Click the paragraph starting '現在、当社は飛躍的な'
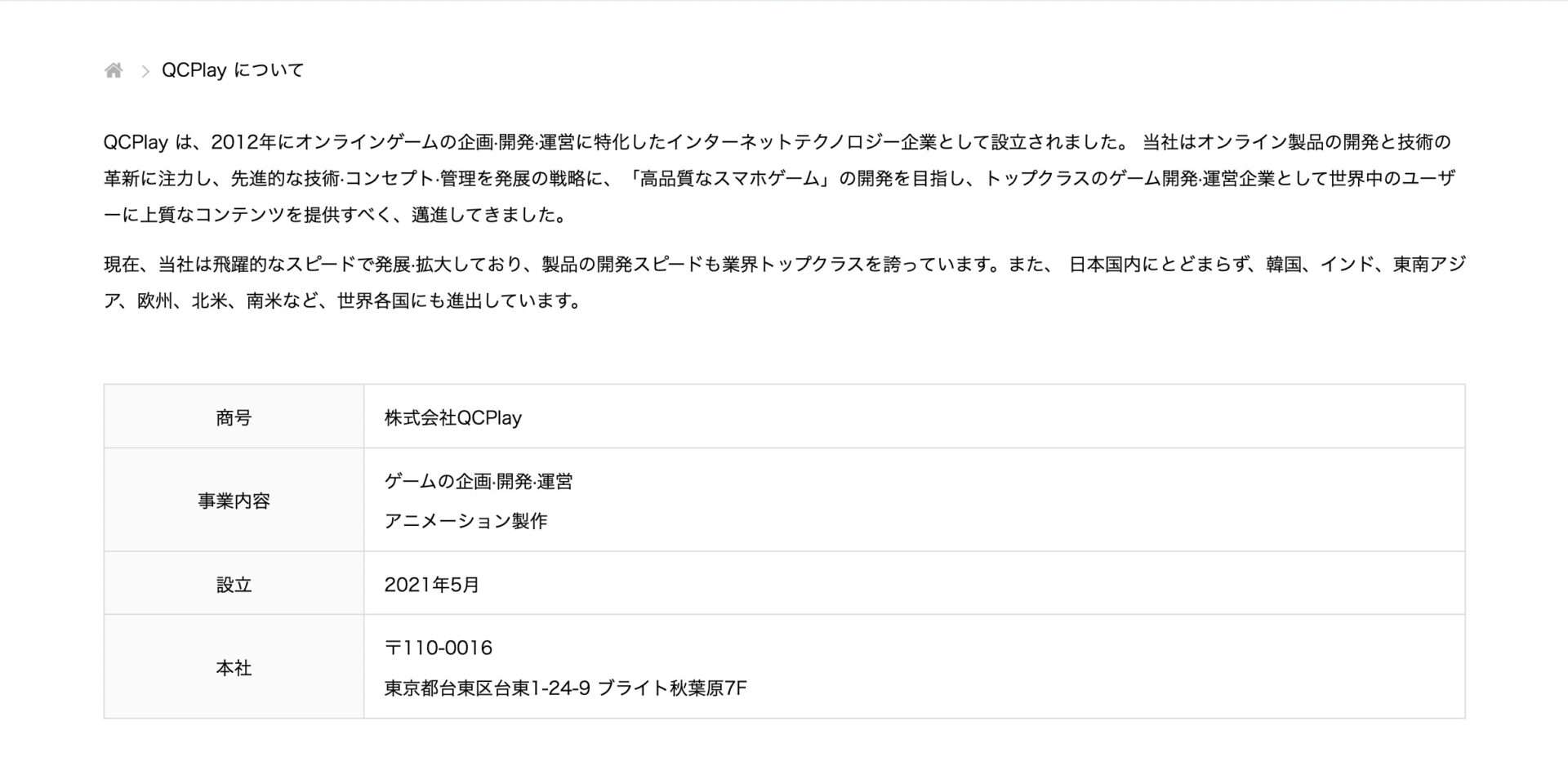Screen dimensions: 1568x784 784,282
